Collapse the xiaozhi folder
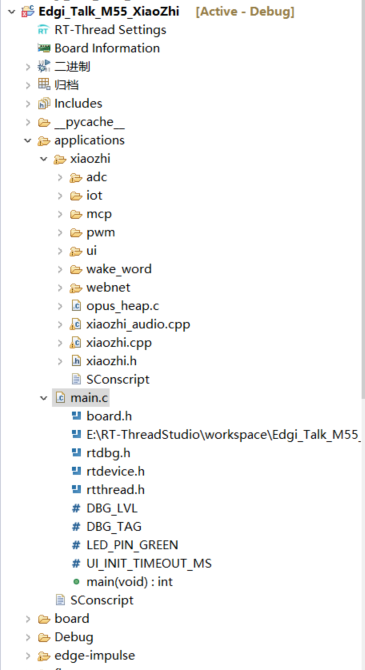 click(x=44, y=159)
